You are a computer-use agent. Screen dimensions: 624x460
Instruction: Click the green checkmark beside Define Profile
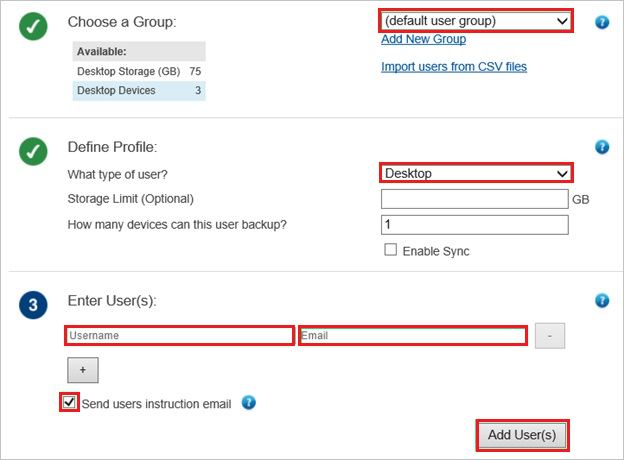pos(33,152)
